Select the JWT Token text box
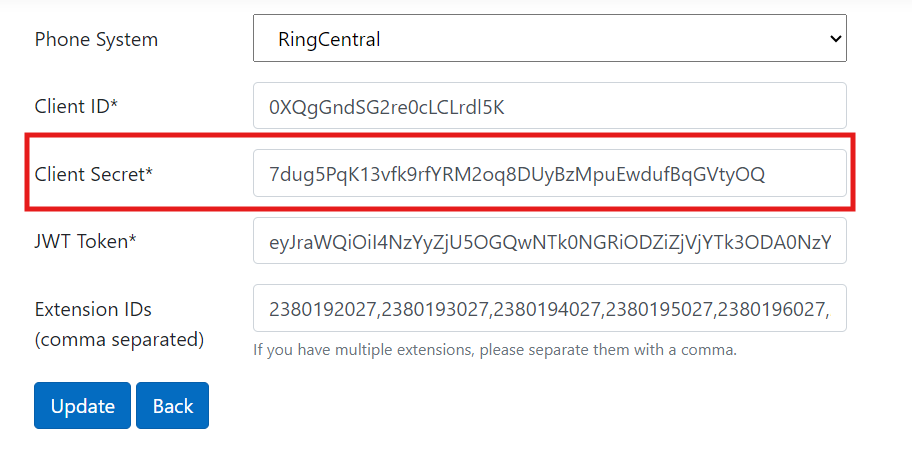This screenshot has width=912, height=452. [549, 241]
